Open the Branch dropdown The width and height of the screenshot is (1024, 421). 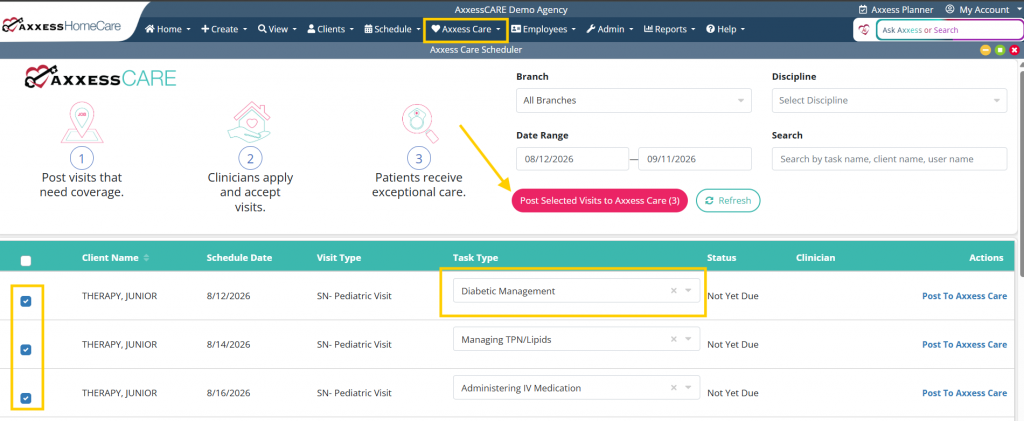633,101
